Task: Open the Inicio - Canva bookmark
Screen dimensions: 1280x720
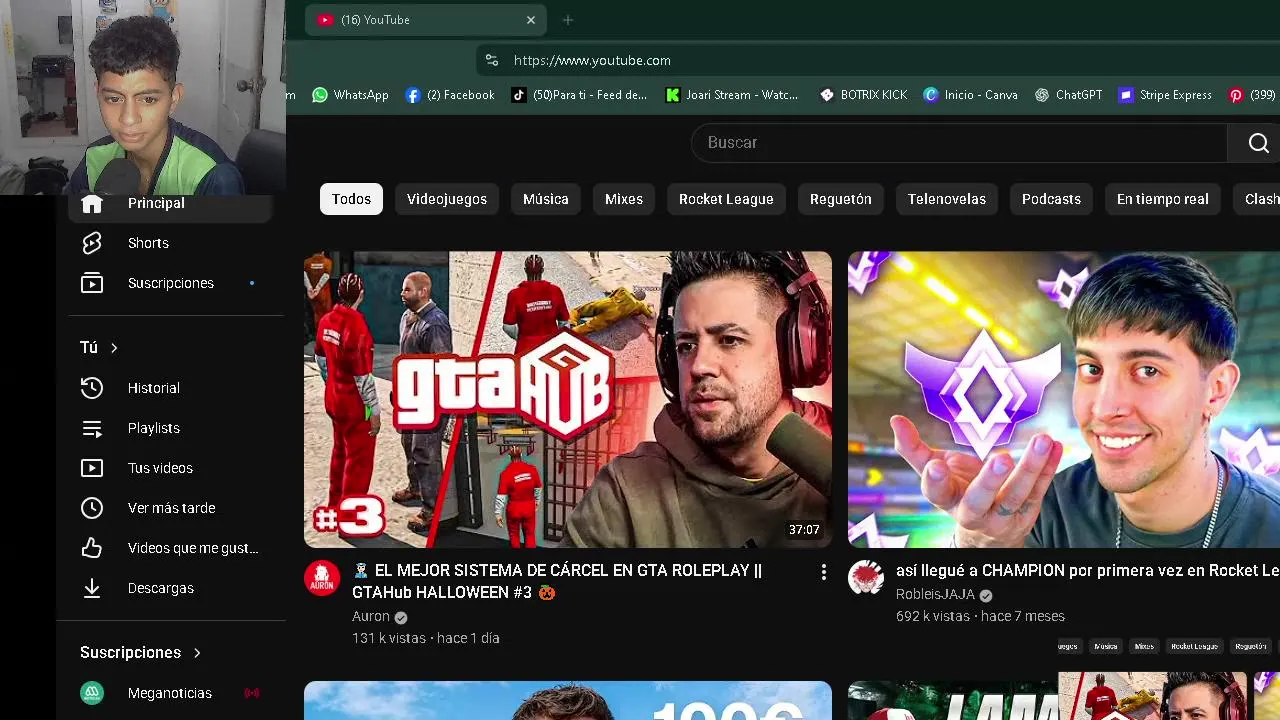Action: [970, 95]
